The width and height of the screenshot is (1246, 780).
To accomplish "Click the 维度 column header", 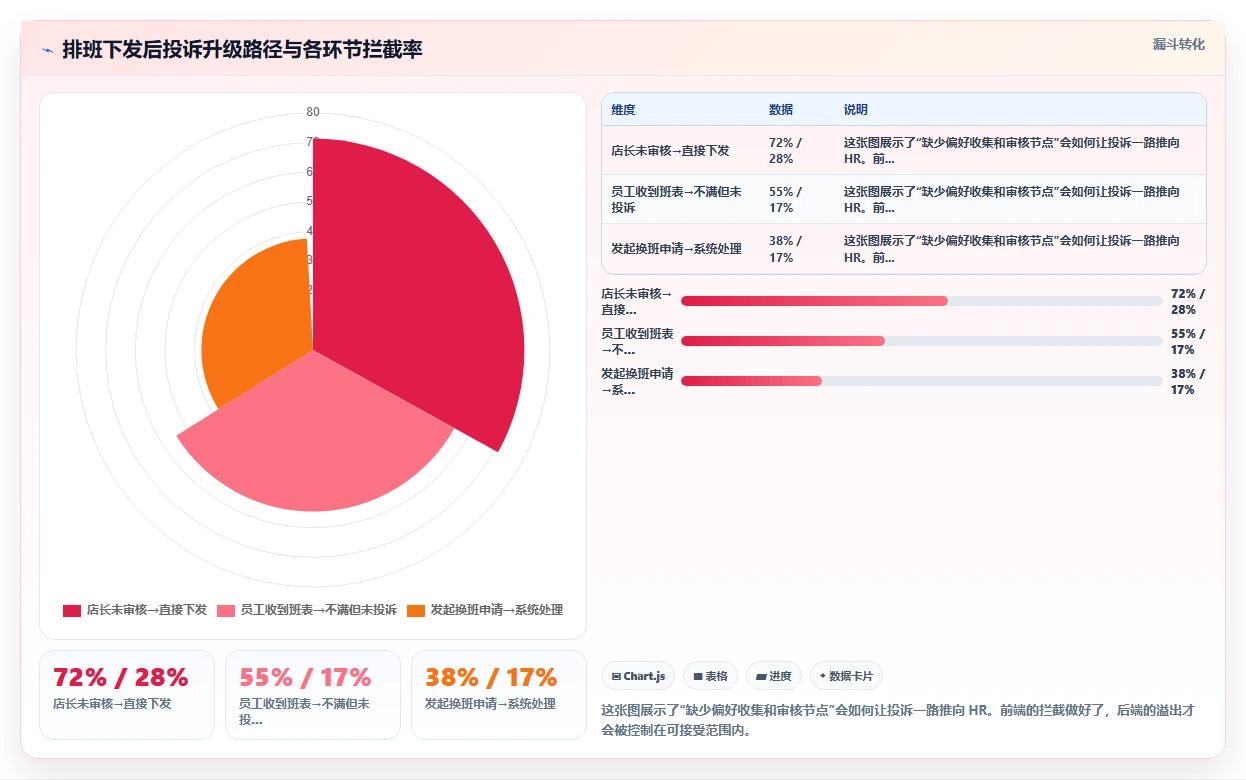I will 623,110.
